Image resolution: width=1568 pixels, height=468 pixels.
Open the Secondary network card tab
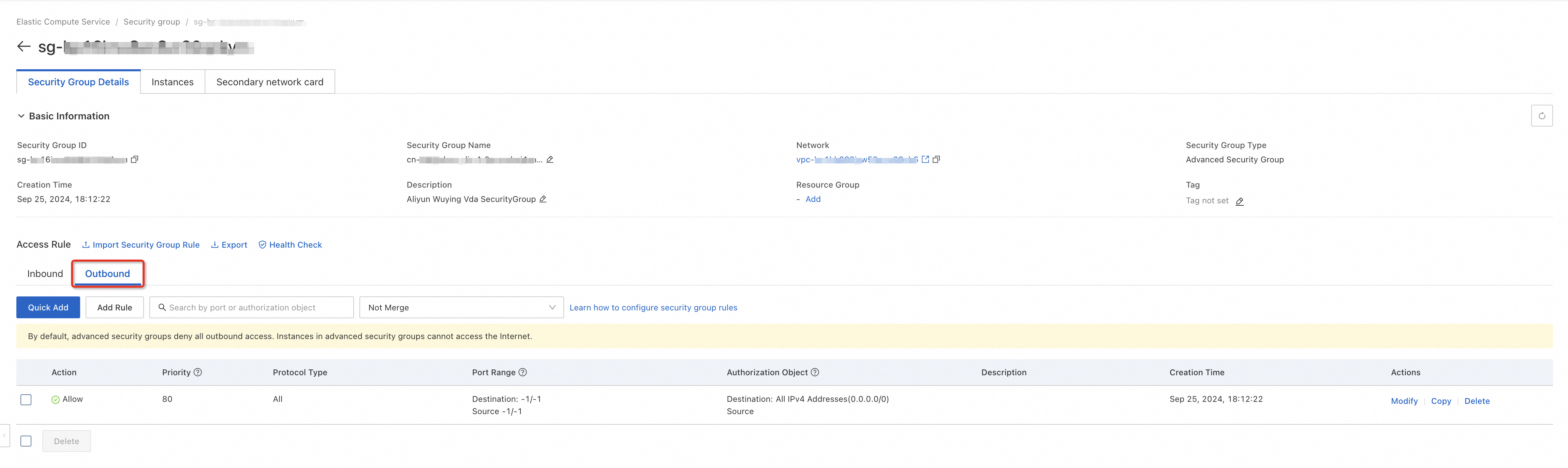270,82
